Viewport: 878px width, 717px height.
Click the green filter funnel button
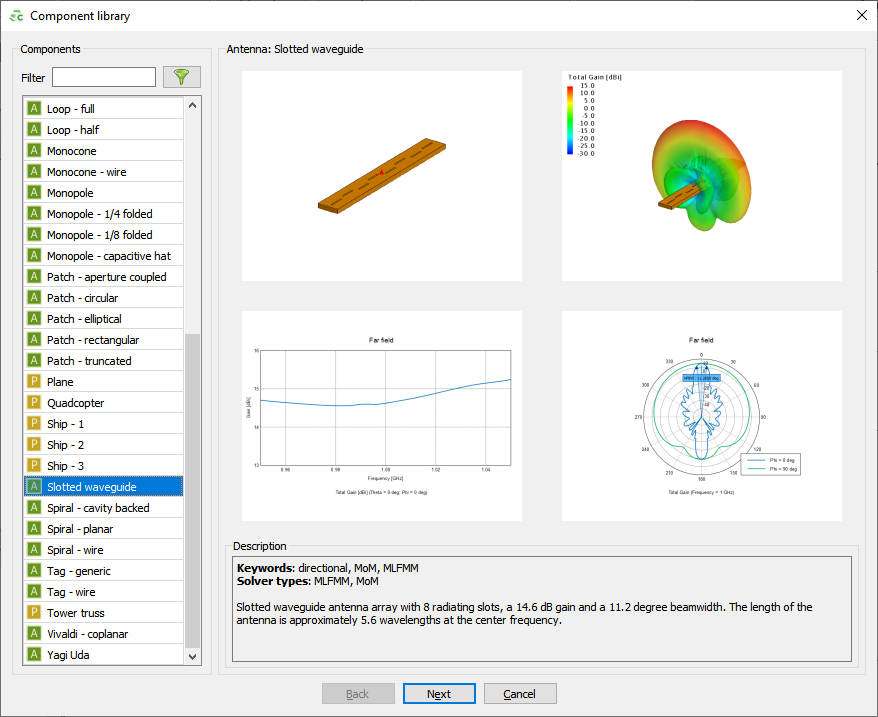[181, 77]
